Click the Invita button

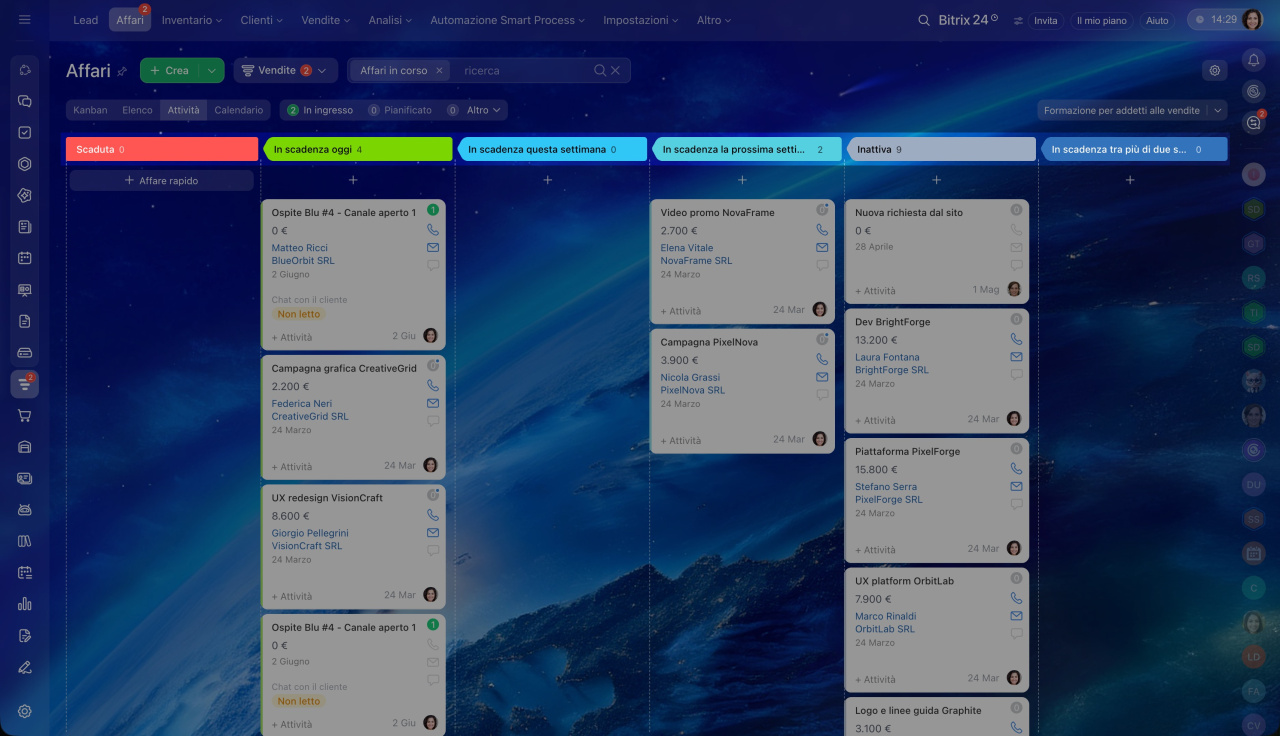[x=1045, y=20]
